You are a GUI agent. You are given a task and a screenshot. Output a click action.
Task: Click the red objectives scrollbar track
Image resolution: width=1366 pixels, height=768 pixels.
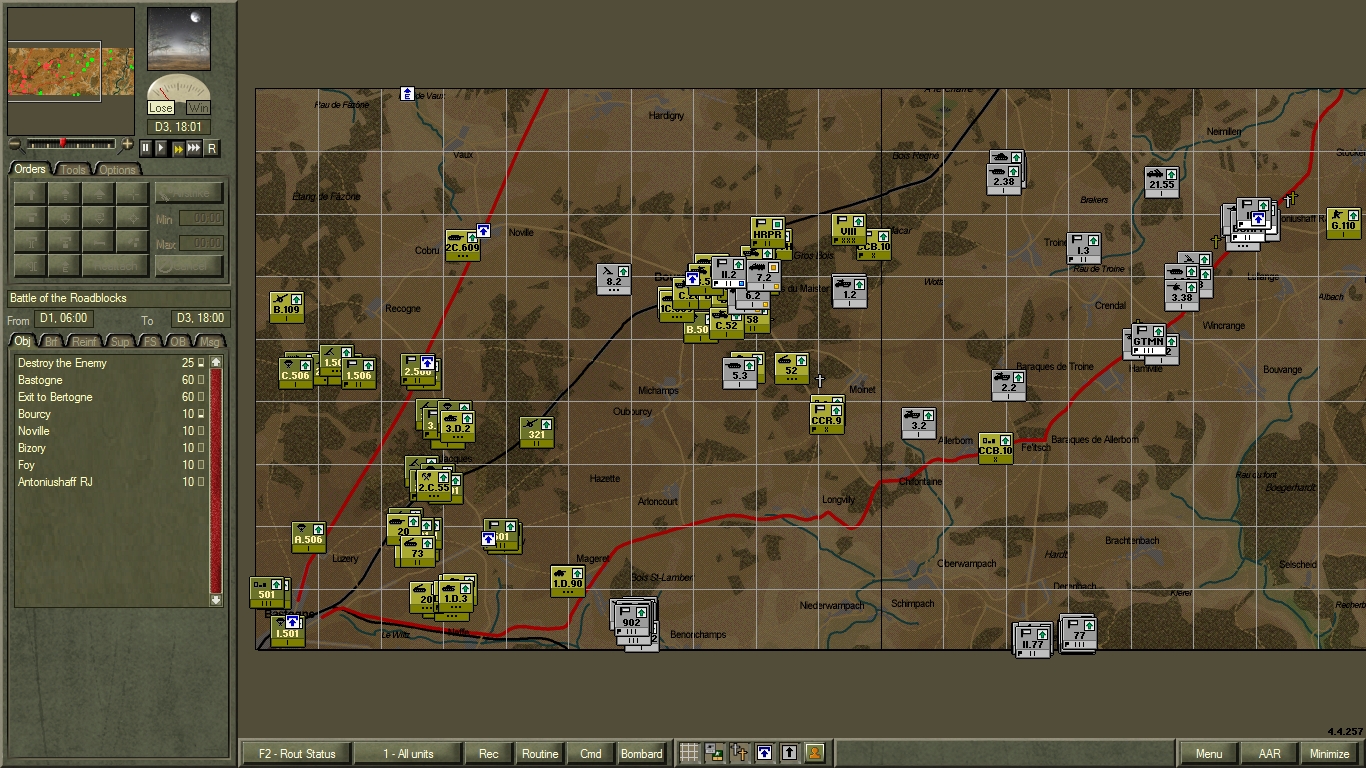[x=215, y=481]
